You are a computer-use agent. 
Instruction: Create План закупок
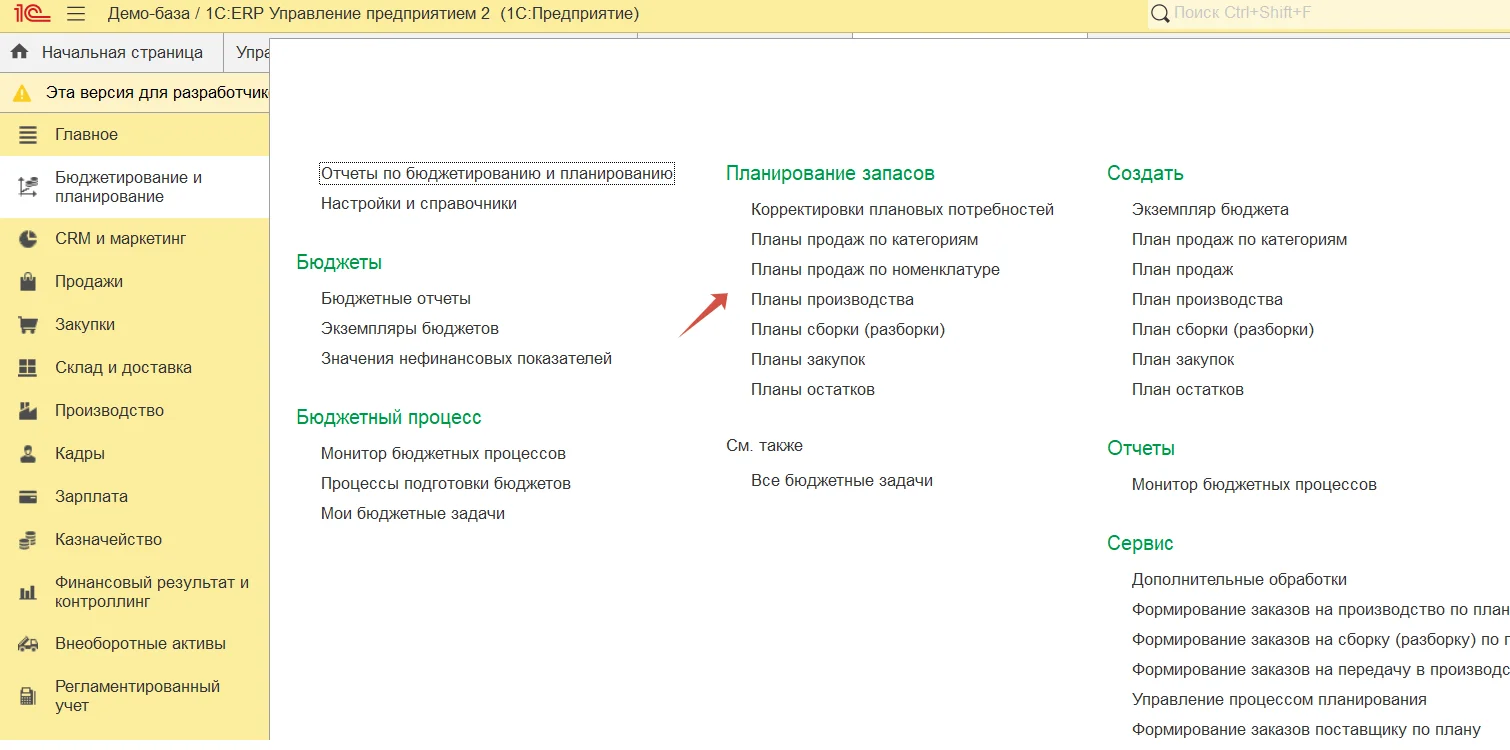coord(1183,360)
